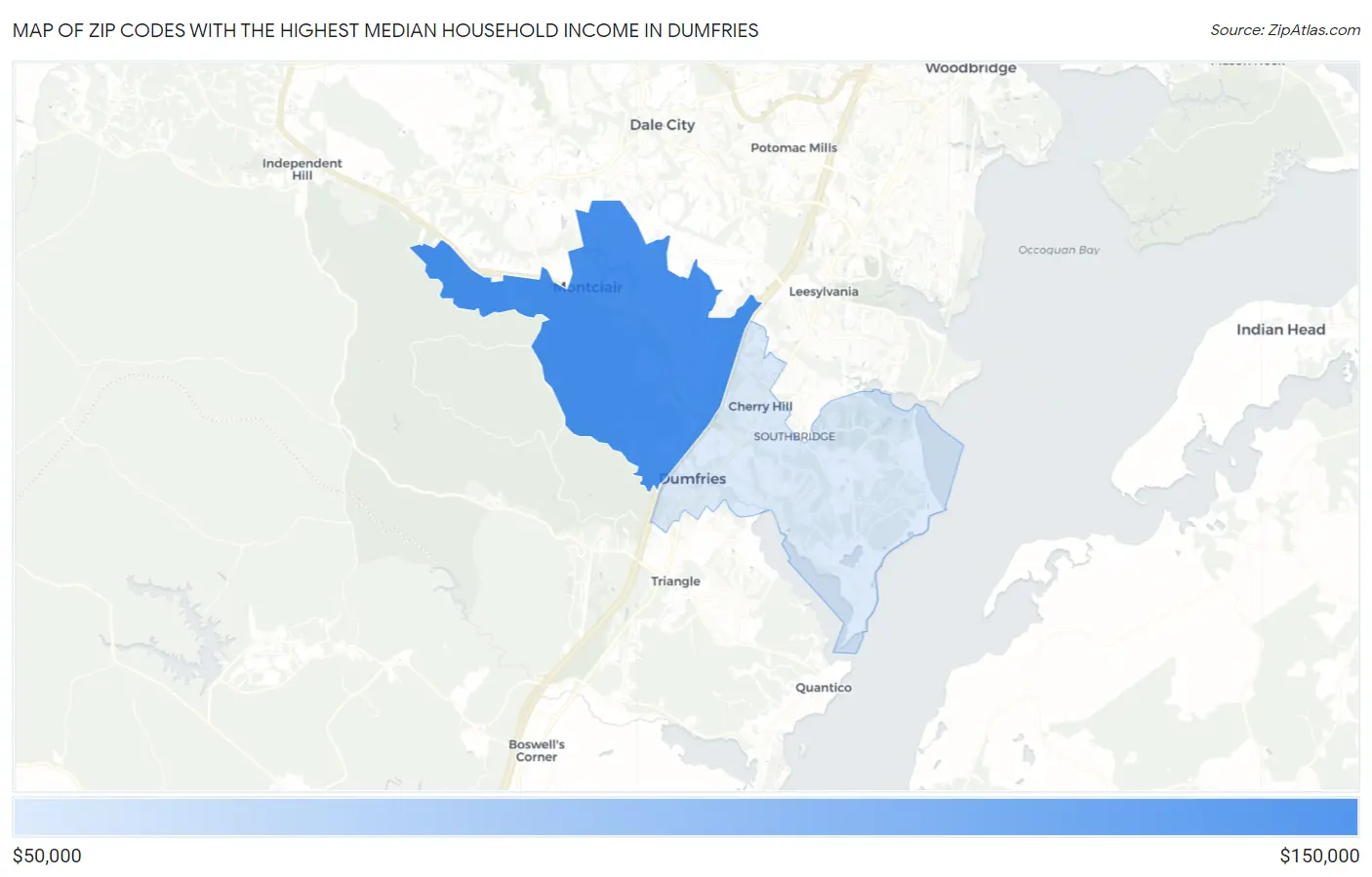Click the Potomac Mills map label

pos(793,148)
